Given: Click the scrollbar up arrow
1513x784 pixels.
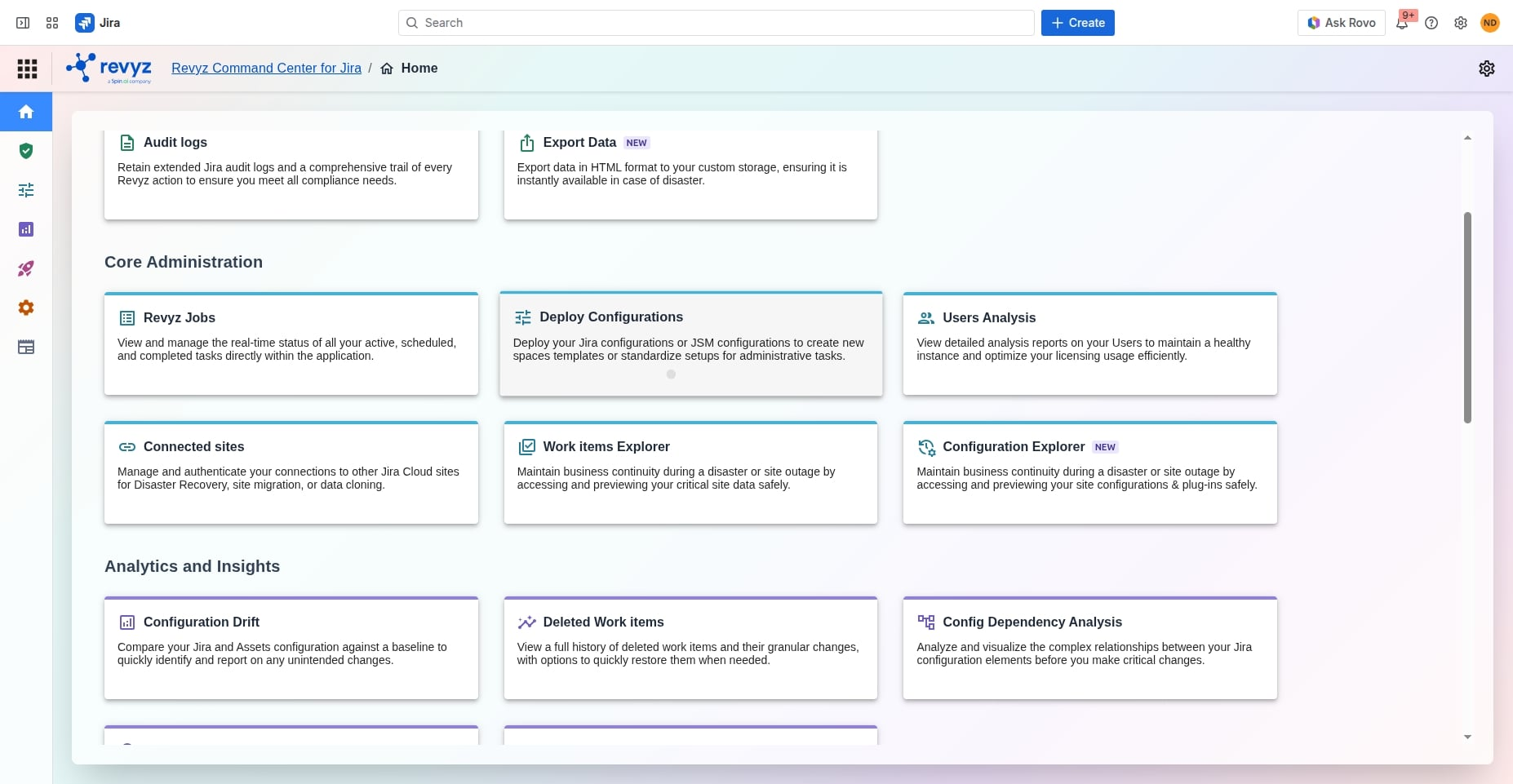Looking at the screenshot, I should (x=1467, y=138).
